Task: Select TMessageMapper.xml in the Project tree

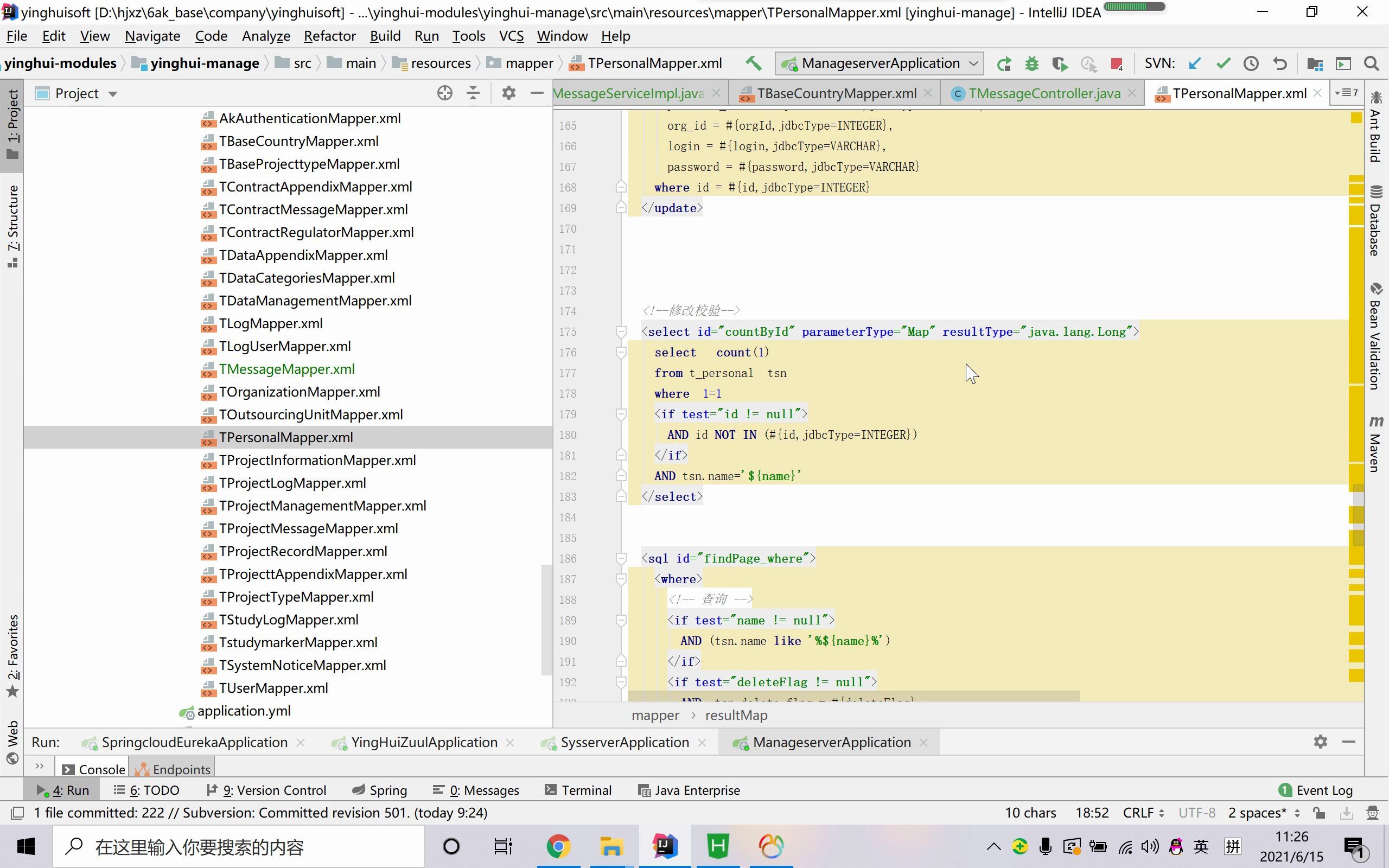Action: pos(286,369)
